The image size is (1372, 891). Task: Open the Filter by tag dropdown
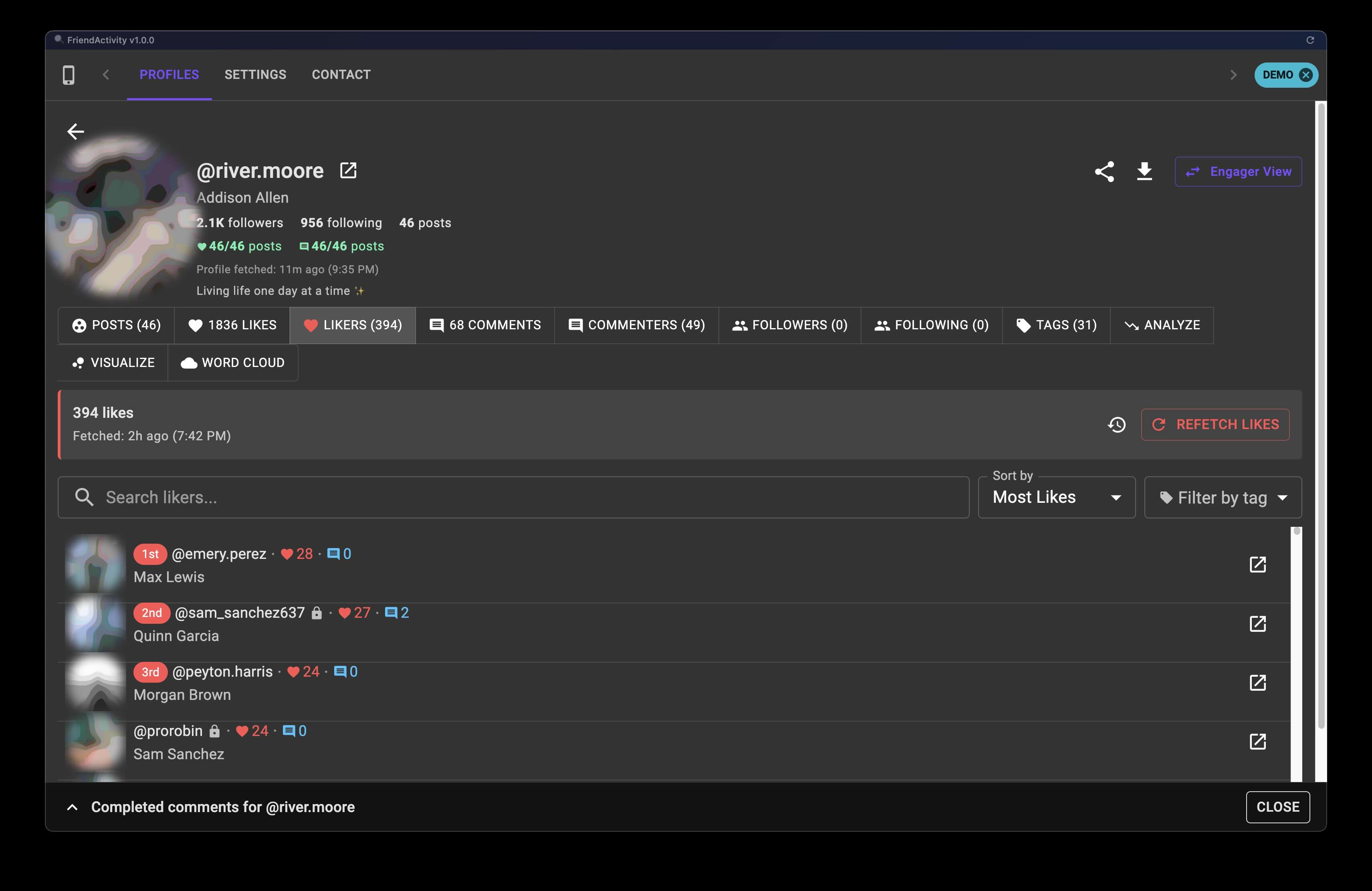tap(1223, 497)
